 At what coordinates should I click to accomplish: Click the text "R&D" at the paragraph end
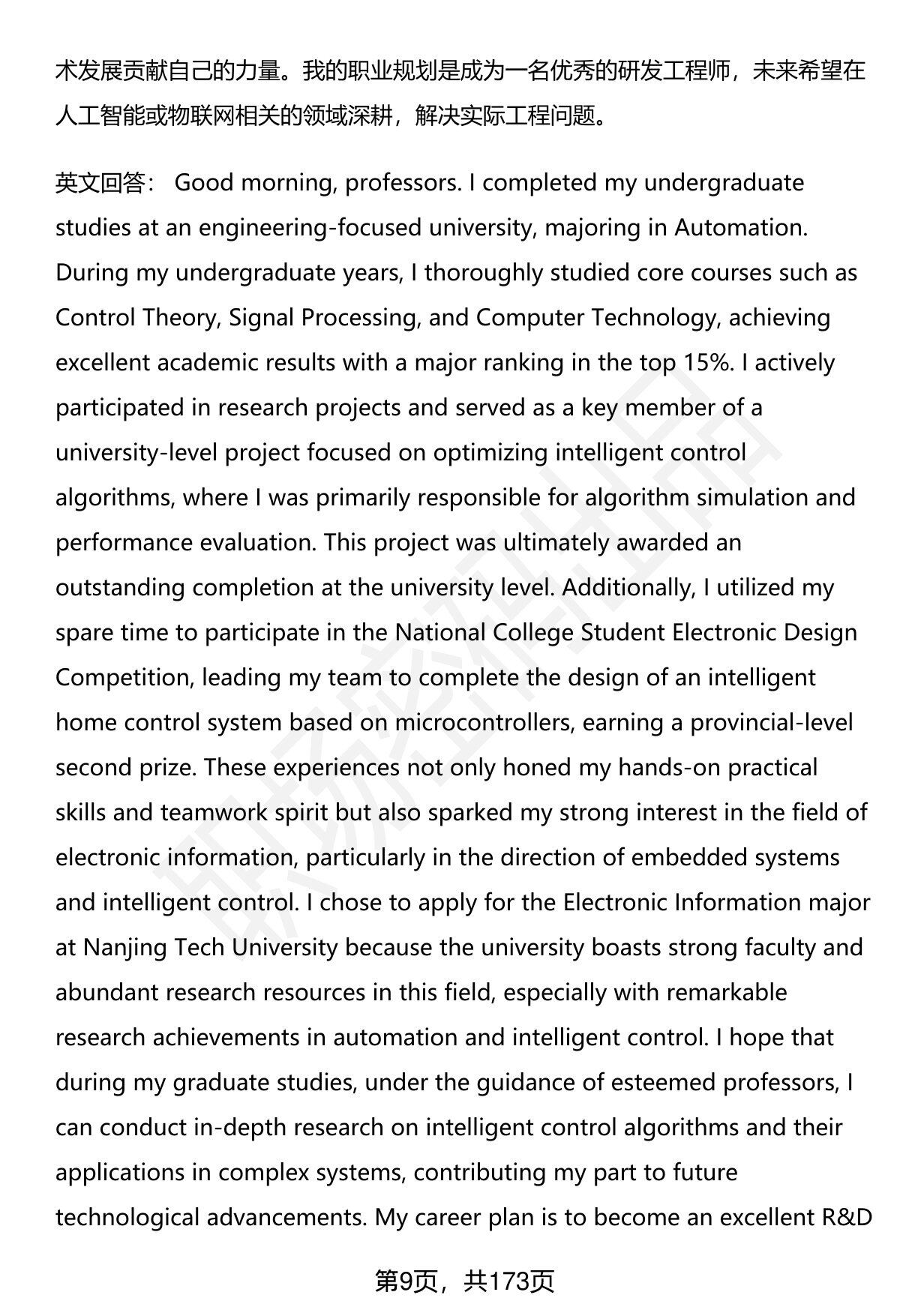[x=847, y=1218]
